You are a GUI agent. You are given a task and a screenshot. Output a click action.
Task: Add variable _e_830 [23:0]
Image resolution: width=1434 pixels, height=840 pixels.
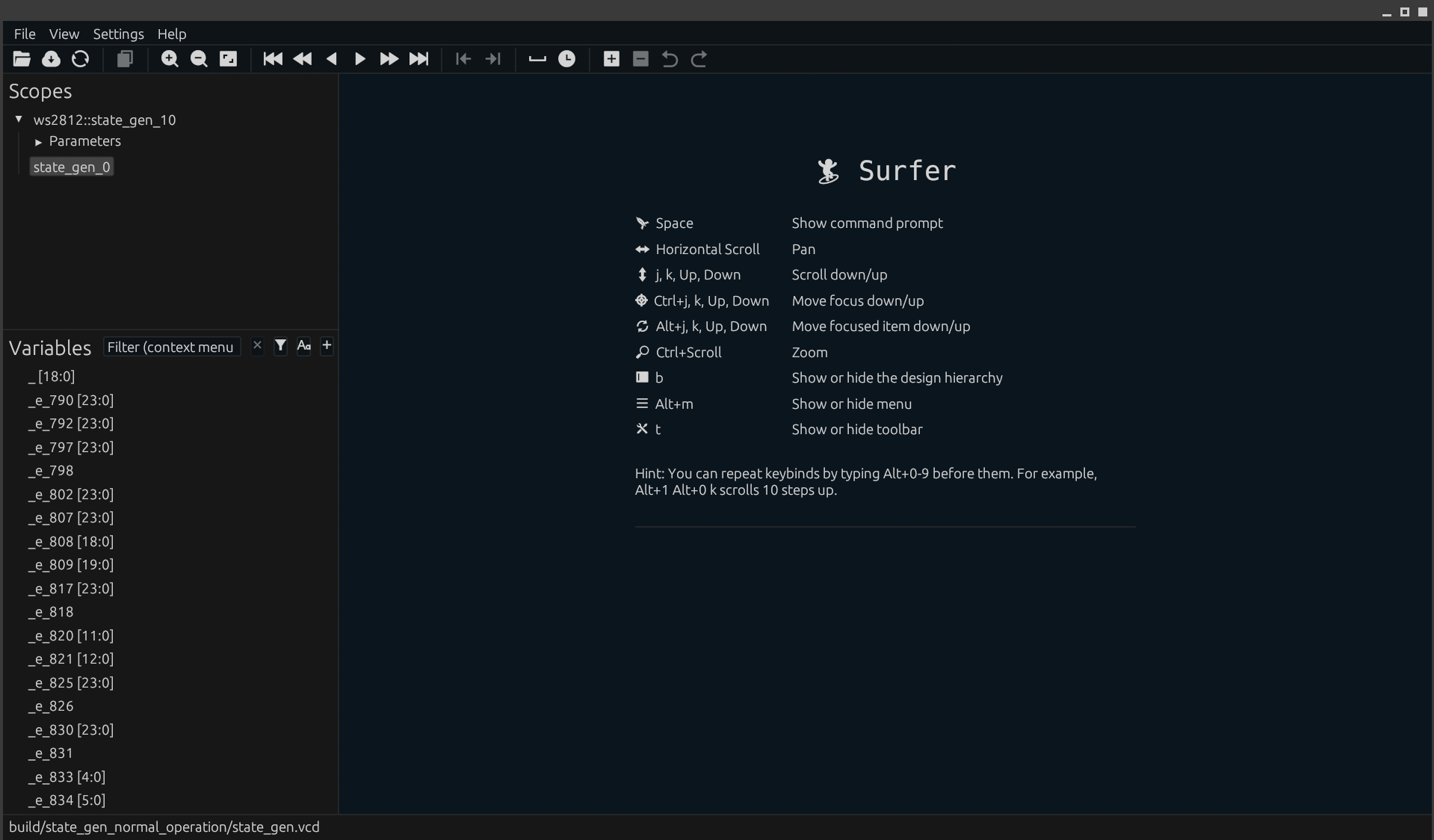point(71,730)
